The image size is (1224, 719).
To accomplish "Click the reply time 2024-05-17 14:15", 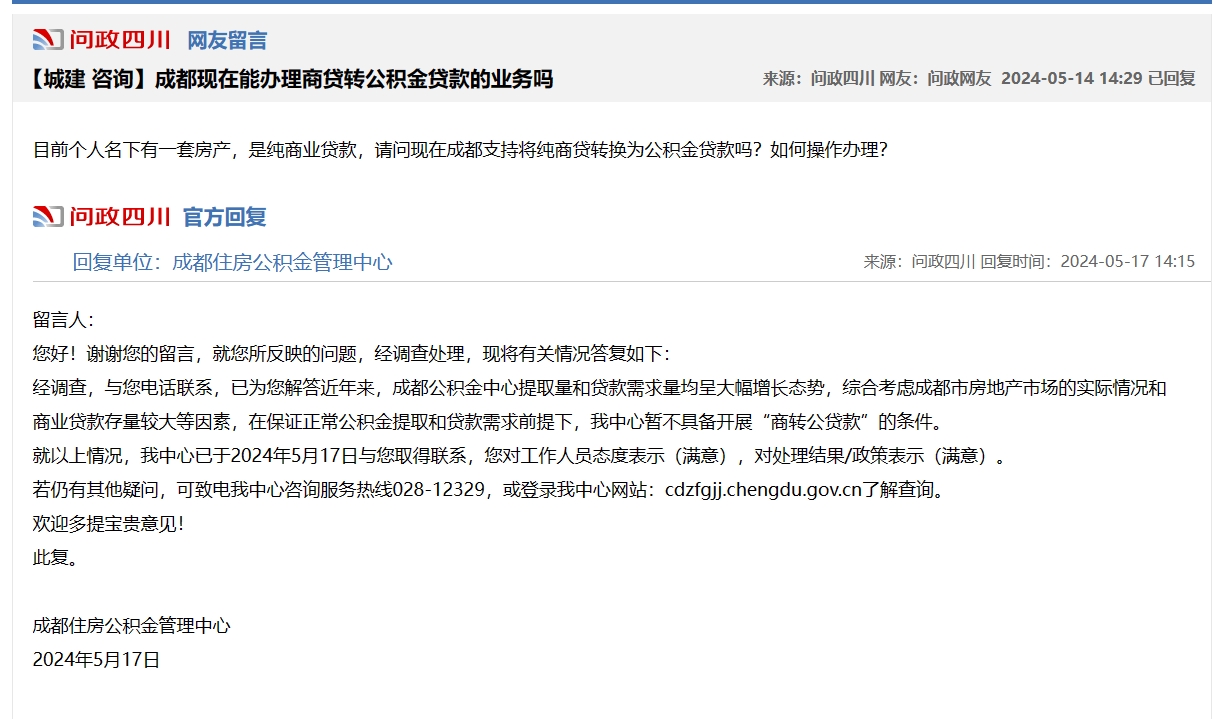I will (1128, 262).
